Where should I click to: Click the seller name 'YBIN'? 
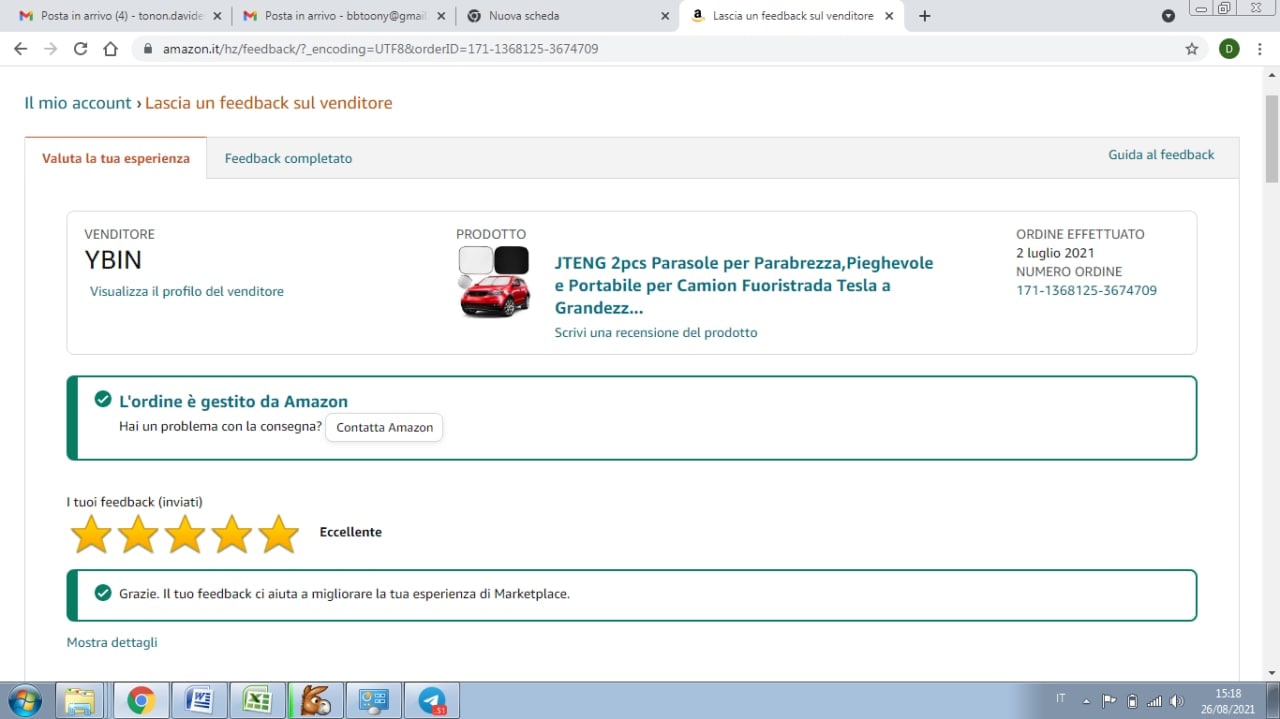[x=113, y=260]
